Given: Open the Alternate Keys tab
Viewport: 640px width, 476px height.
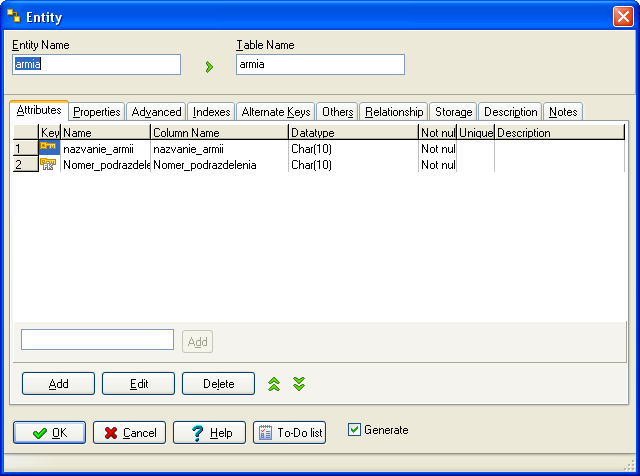Looking at the screenshot, I should [276, 112].
